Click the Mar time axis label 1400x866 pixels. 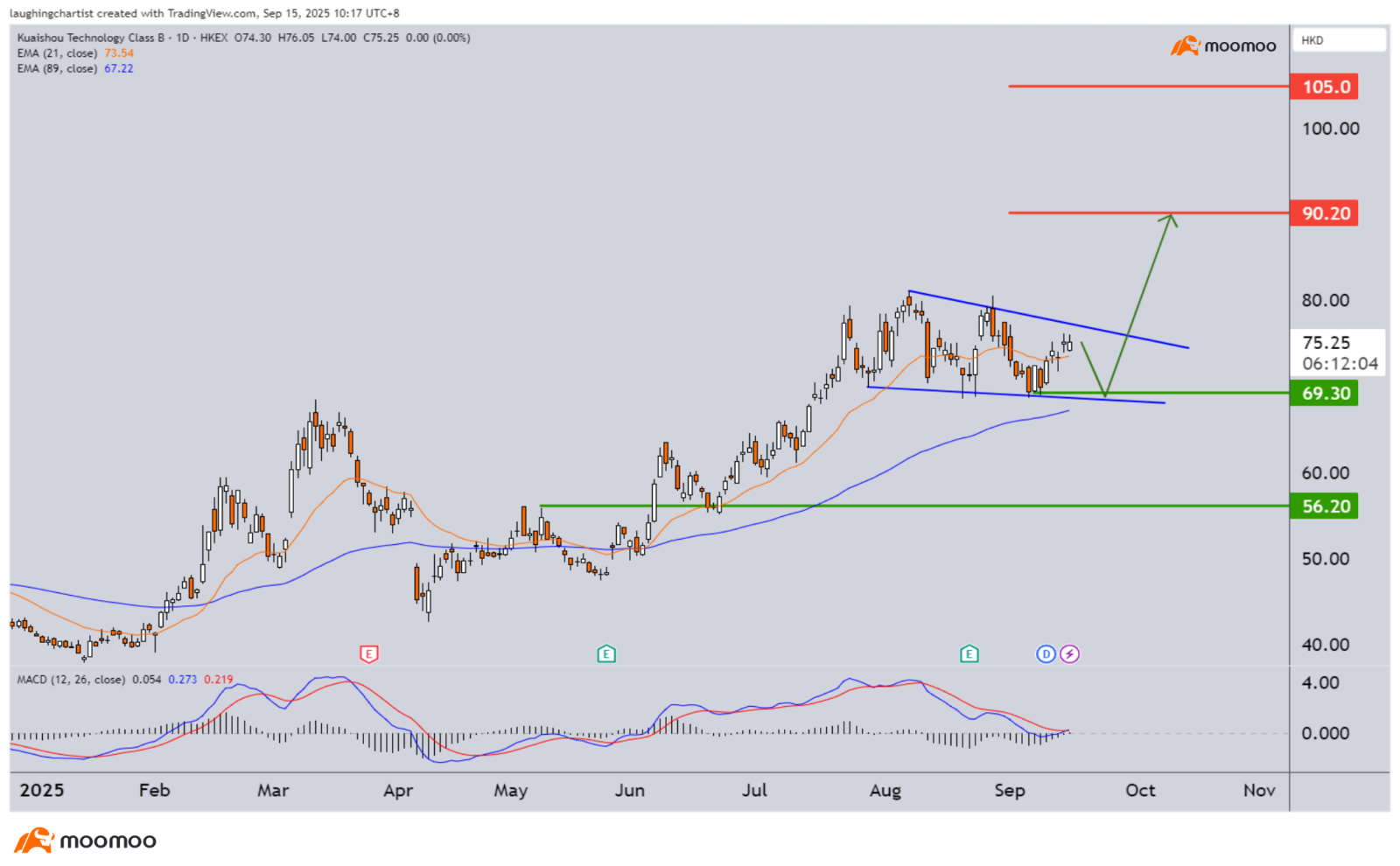pos(273,791)
